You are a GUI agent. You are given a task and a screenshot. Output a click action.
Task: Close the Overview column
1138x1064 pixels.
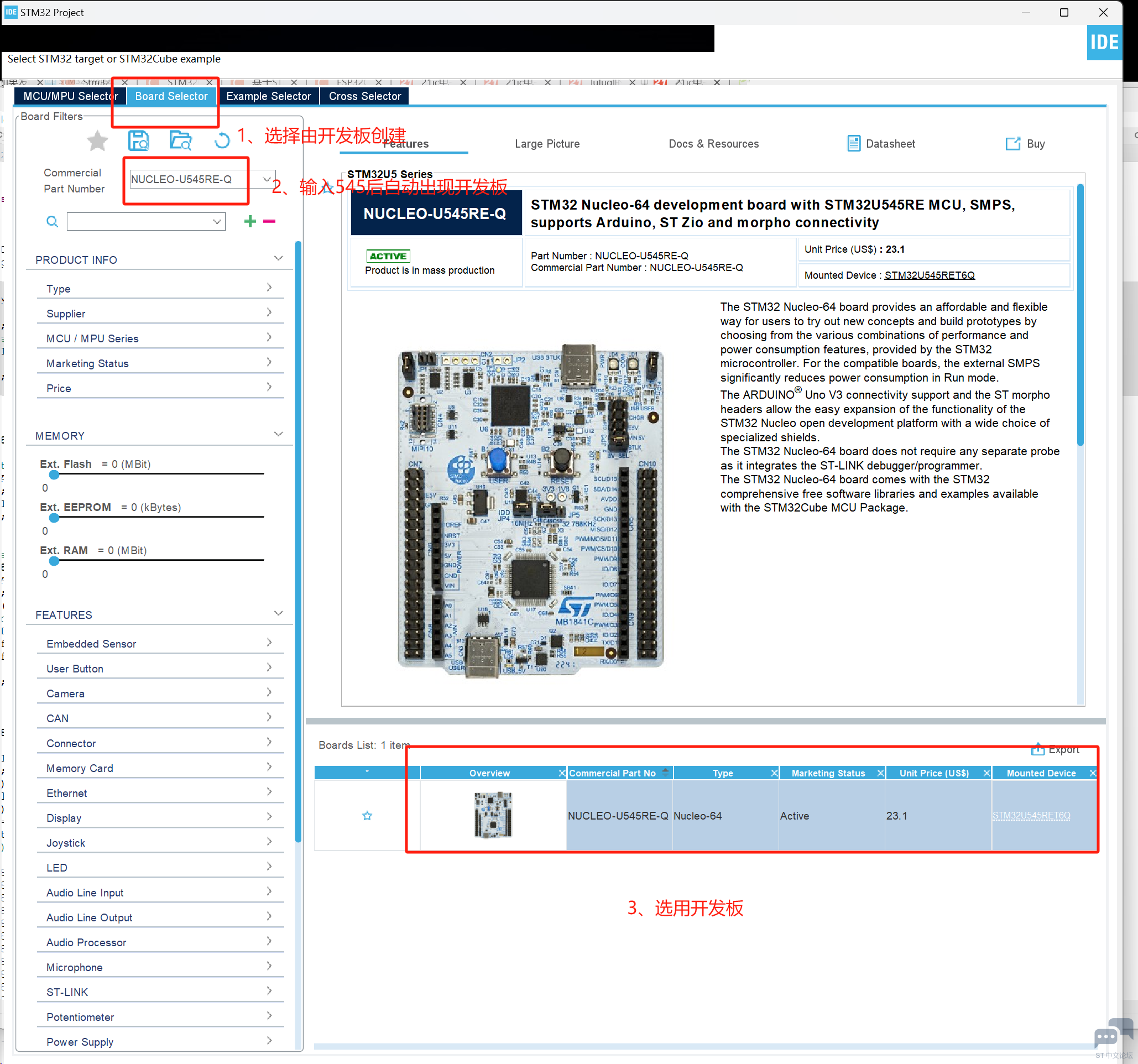pos(562,773)
